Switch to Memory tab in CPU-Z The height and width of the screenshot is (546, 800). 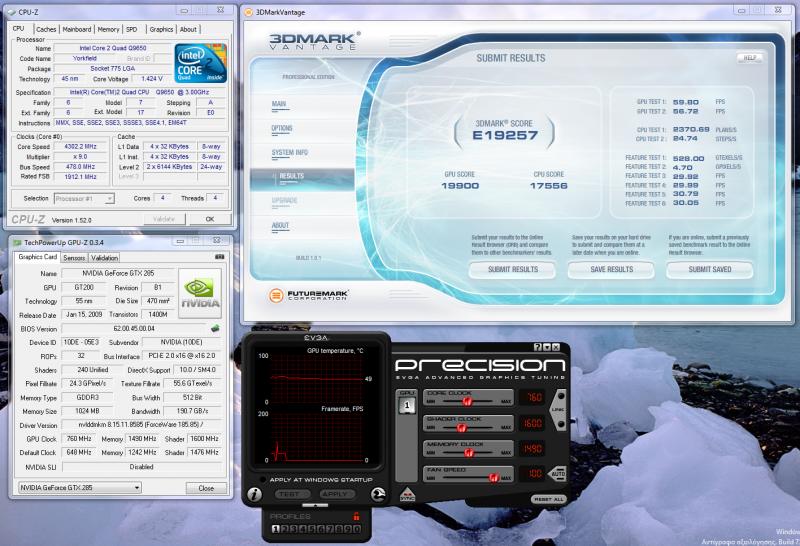(x=108, y=30)
